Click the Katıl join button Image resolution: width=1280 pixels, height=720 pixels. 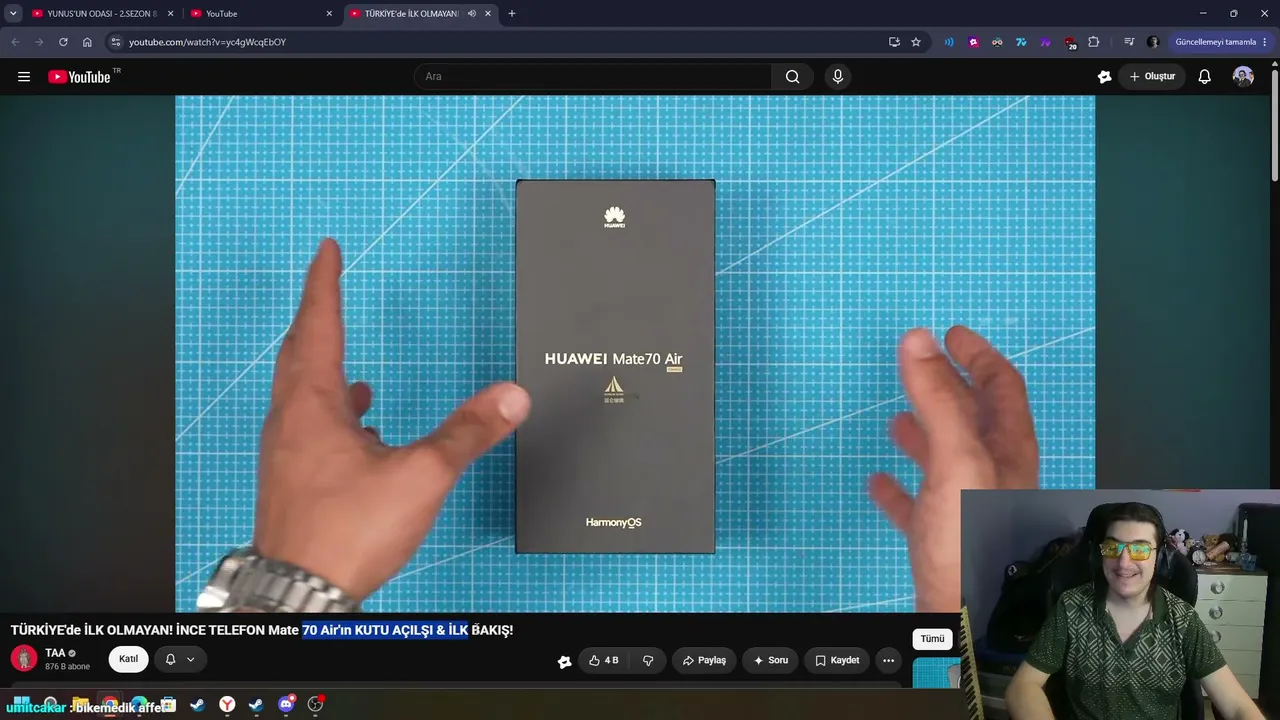(x=129, y=659)
